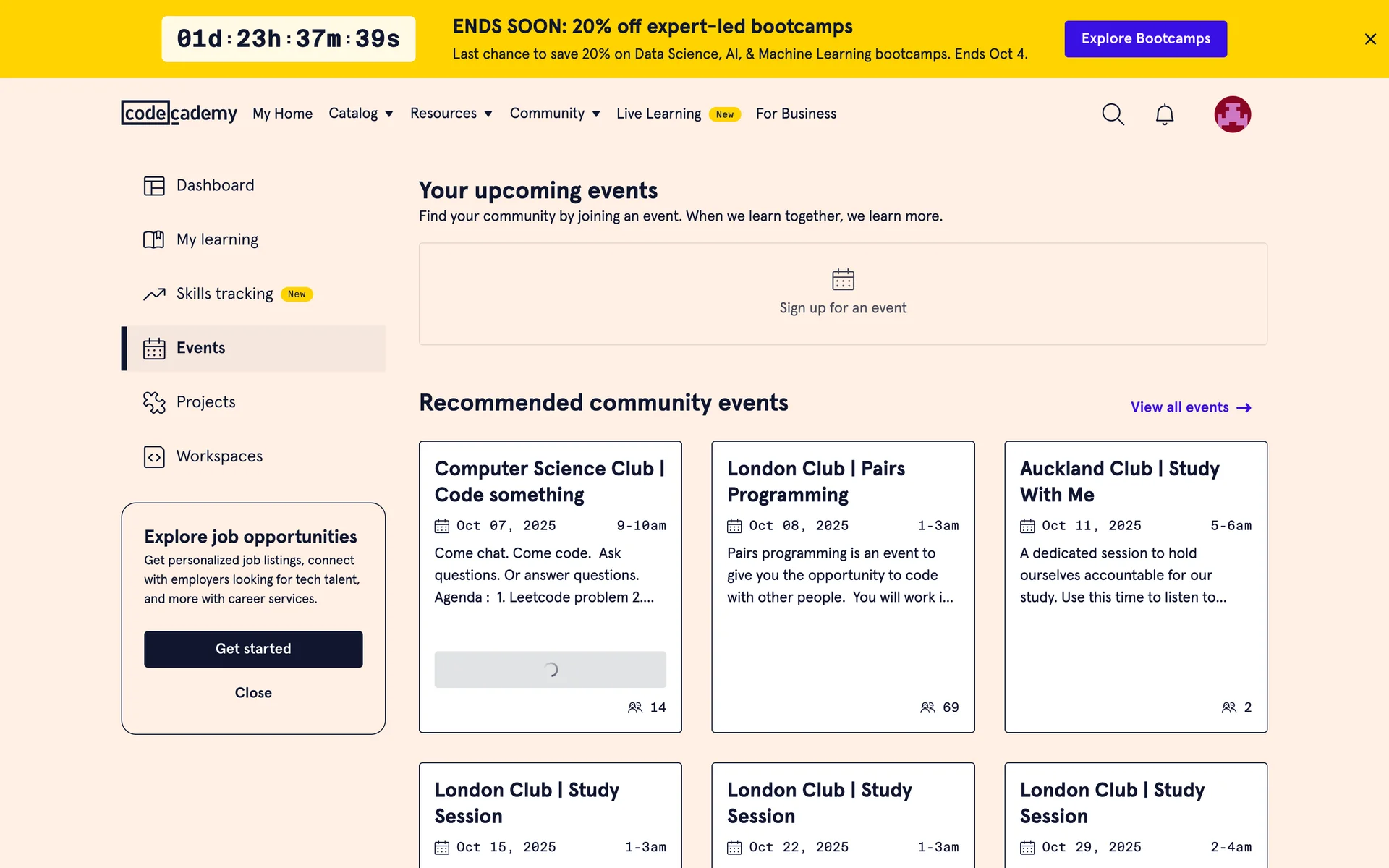Screen dimensions: 1389x868
Task: Go to Live Learning in navbar
Action: pyautogui.click(x=658, y=114)
